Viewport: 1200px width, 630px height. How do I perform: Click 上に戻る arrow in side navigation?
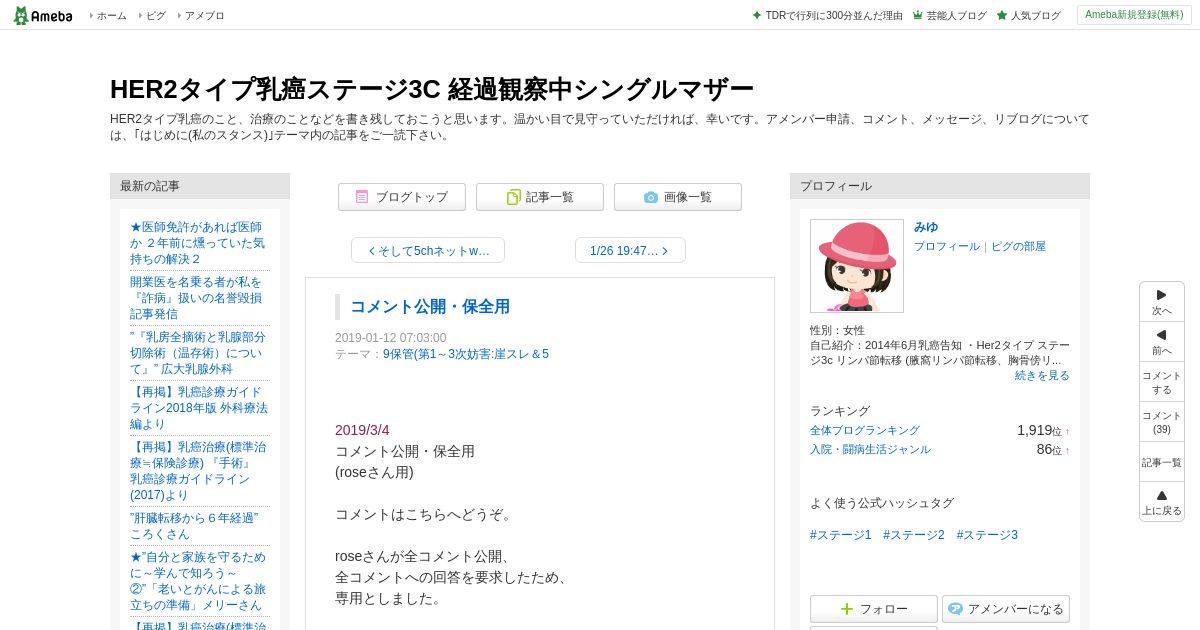tap(1162, 502)
